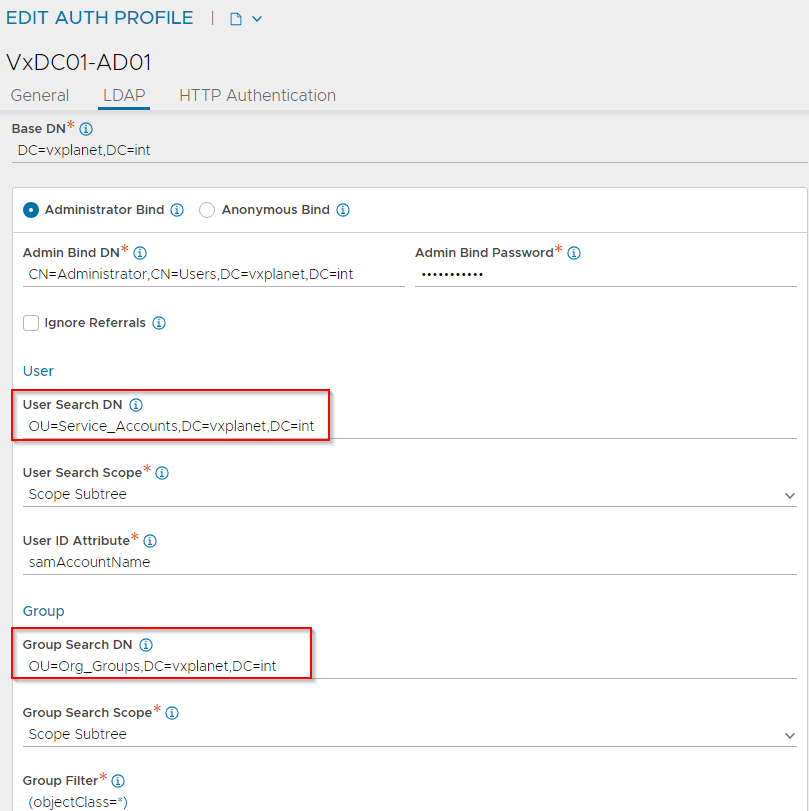809x811 pixels.
Task: Show info for Base DN field
Action: tap(86, 129)
